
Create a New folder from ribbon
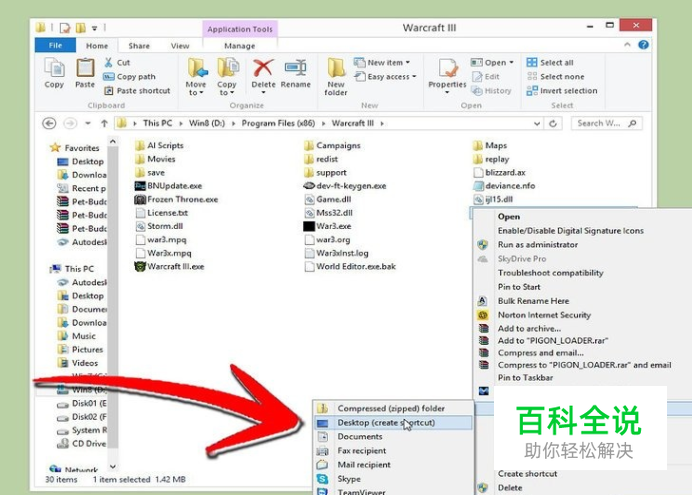click(336, 77)
